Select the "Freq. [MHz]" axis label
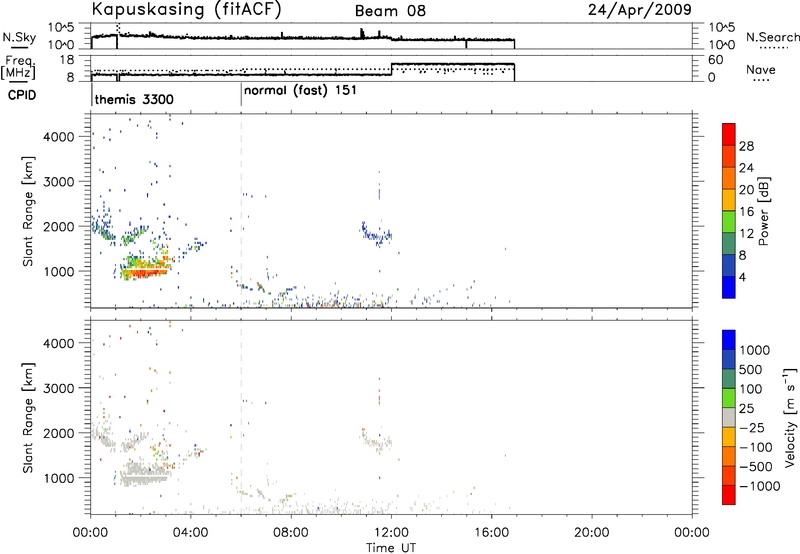 19,67
